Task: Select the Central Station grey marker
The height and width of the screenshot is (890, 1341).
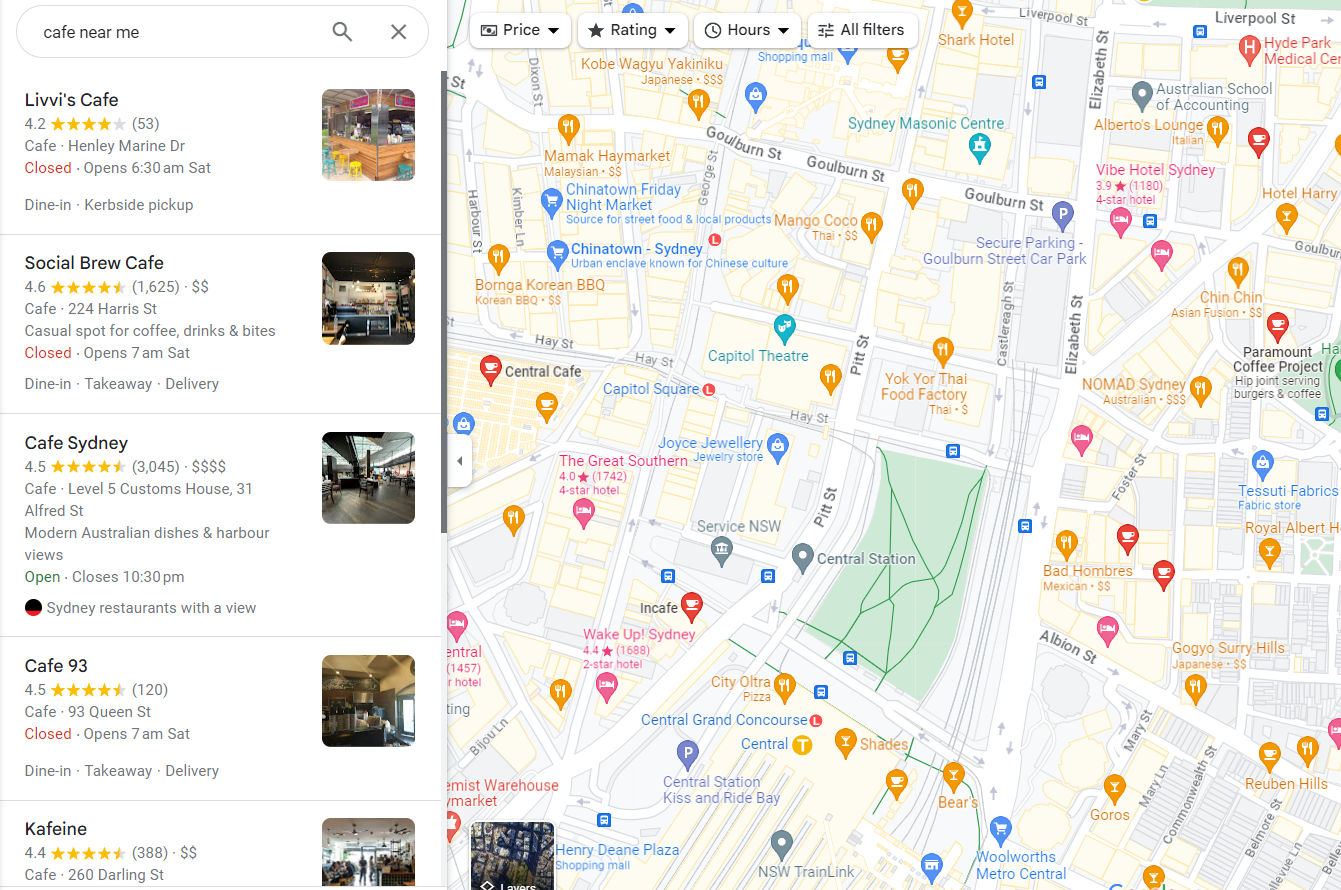Action: 802,558
